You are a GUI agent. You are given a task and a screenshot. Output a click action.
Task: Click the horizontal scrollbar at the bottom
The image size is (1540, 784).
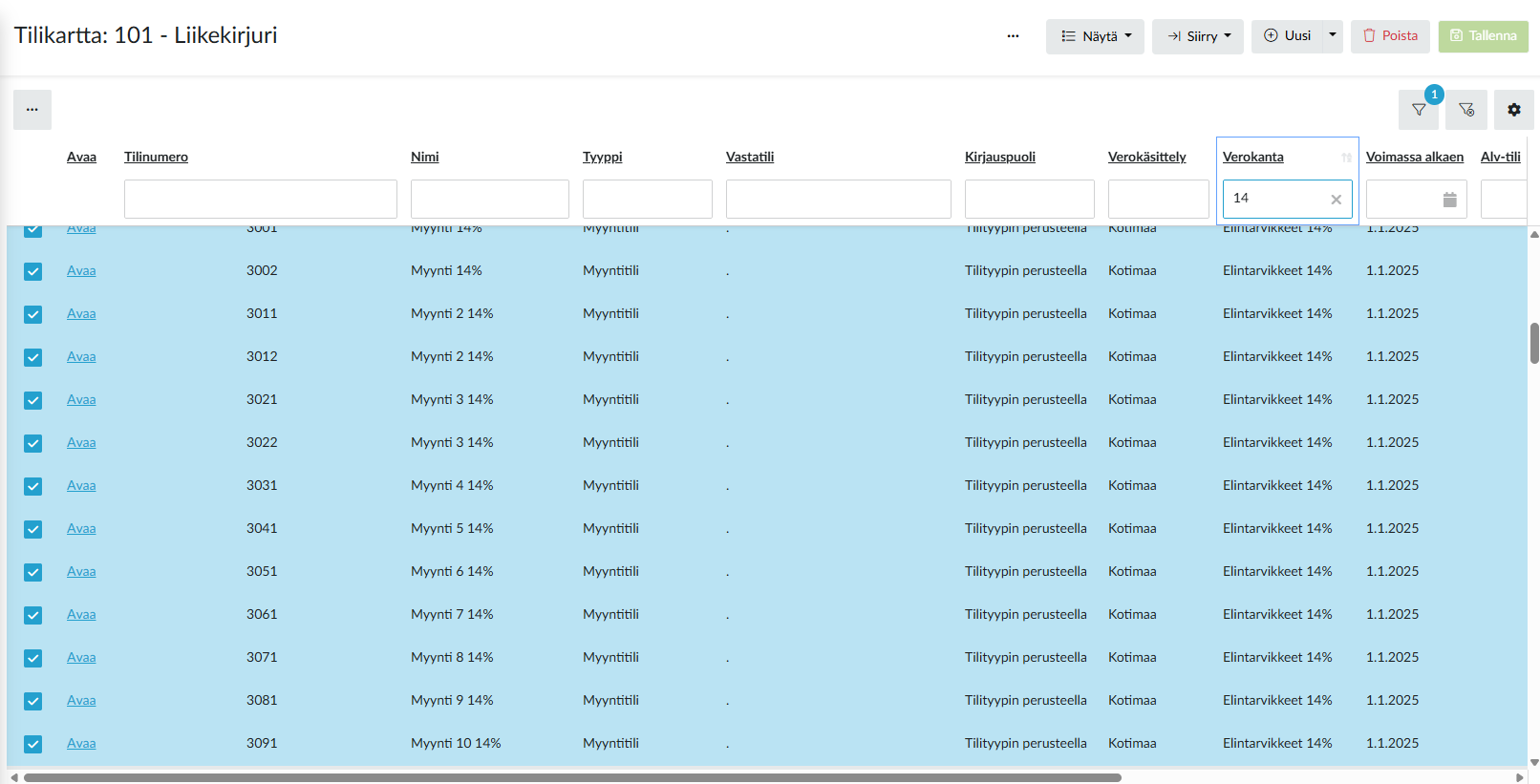[573, 777]
